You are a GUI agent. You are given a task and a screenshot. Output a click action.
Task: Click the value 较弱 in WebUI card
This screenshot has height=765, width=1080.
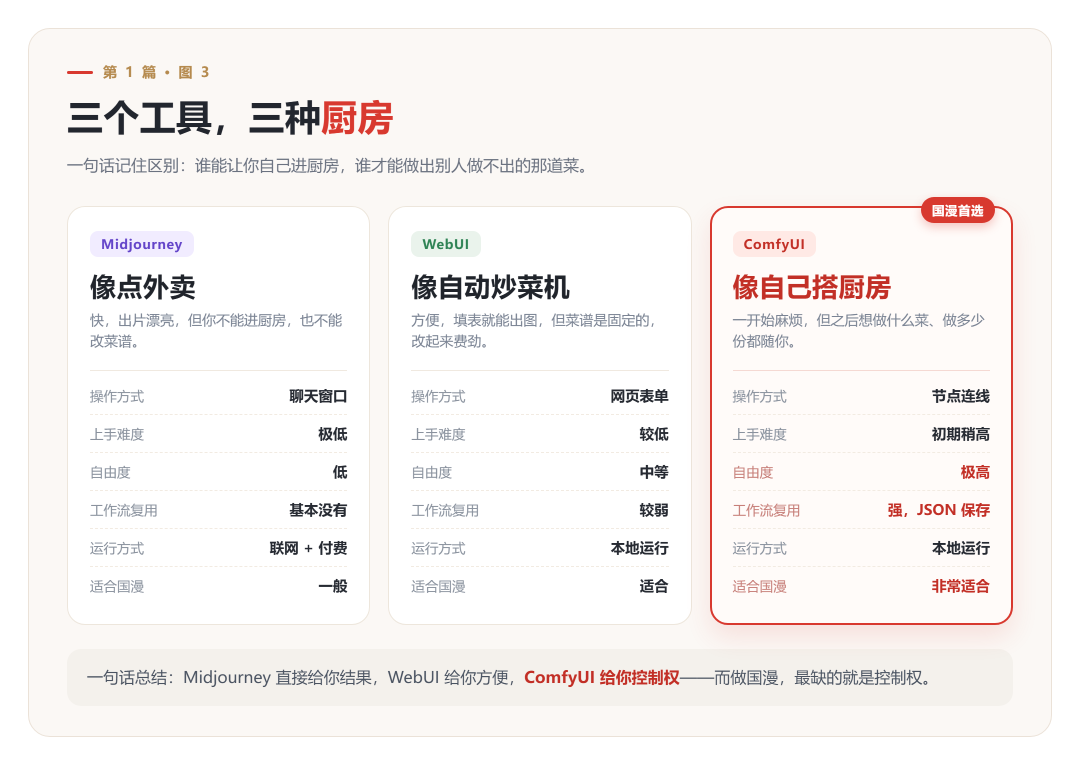coord(654,510)
